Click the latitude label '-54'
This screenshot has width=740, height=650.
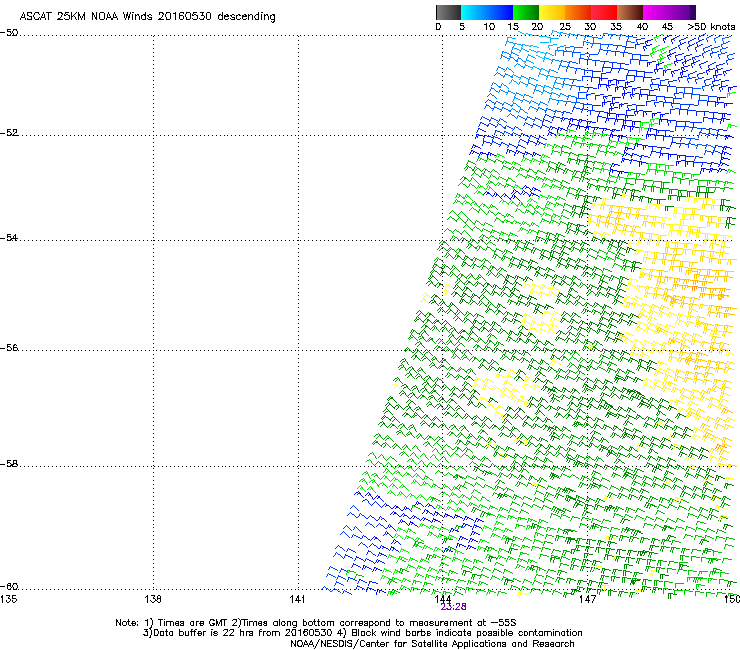tap(9, 238)
